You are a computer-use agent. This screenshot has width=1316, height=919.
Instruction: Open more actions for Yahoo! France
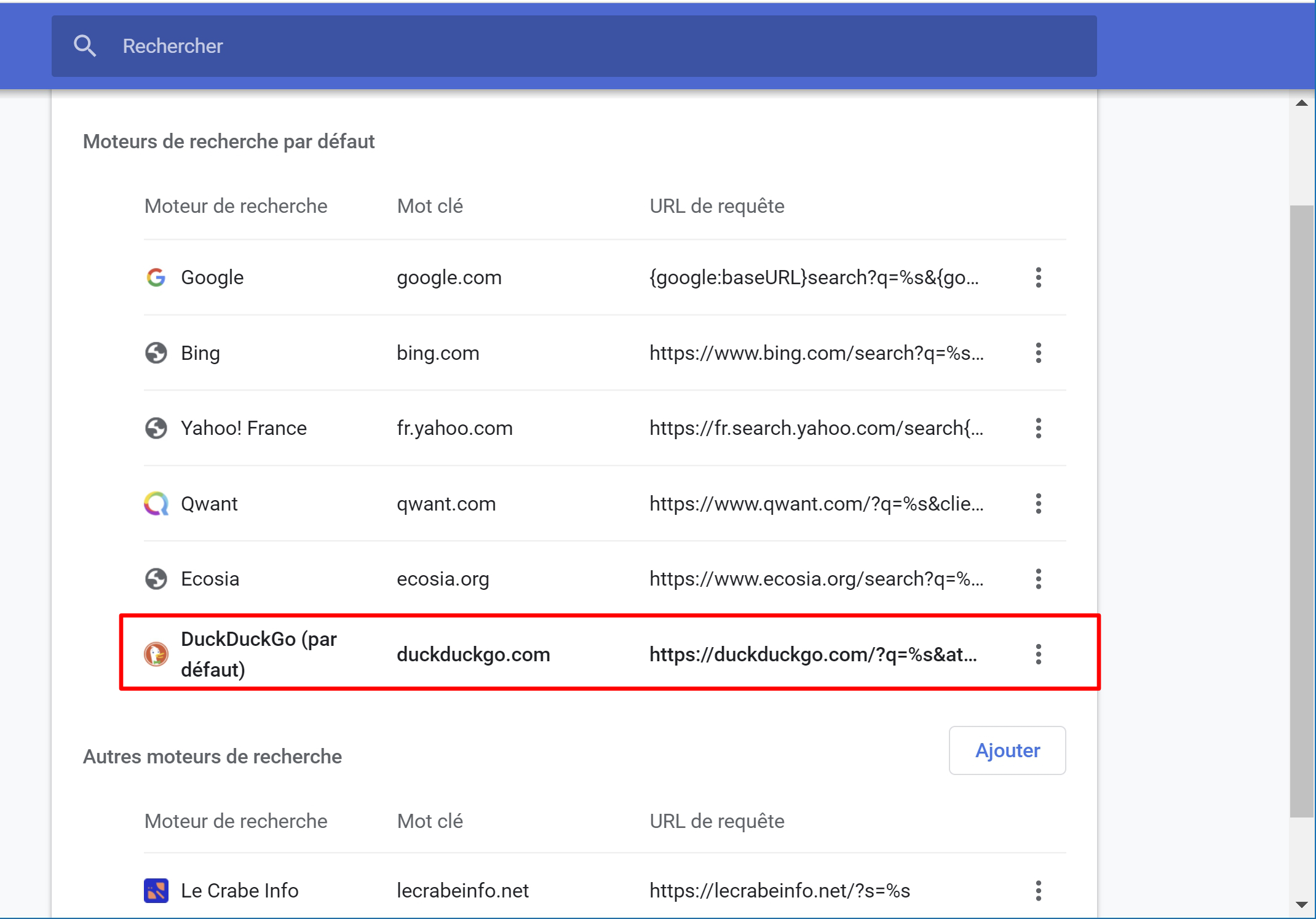point(1038,428)
